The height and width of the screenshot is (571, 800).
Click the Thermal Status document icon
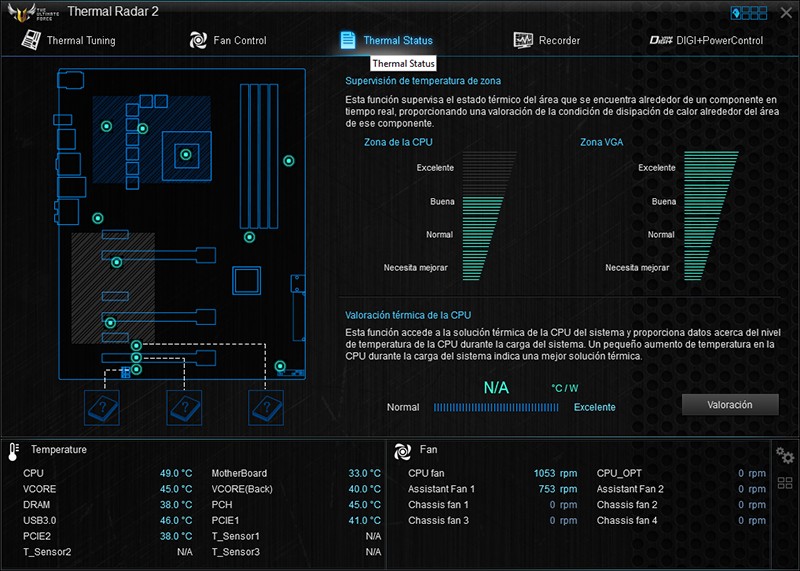[348, 40]
